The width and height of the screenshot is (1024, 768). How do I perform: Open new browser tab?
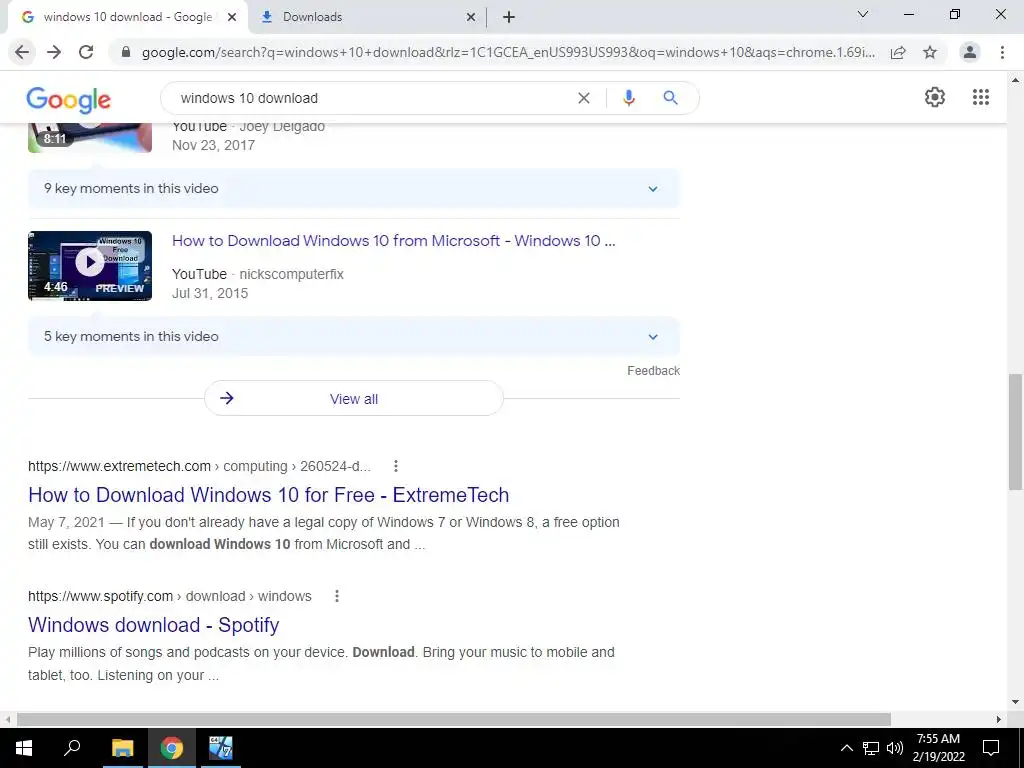[509, 18]
